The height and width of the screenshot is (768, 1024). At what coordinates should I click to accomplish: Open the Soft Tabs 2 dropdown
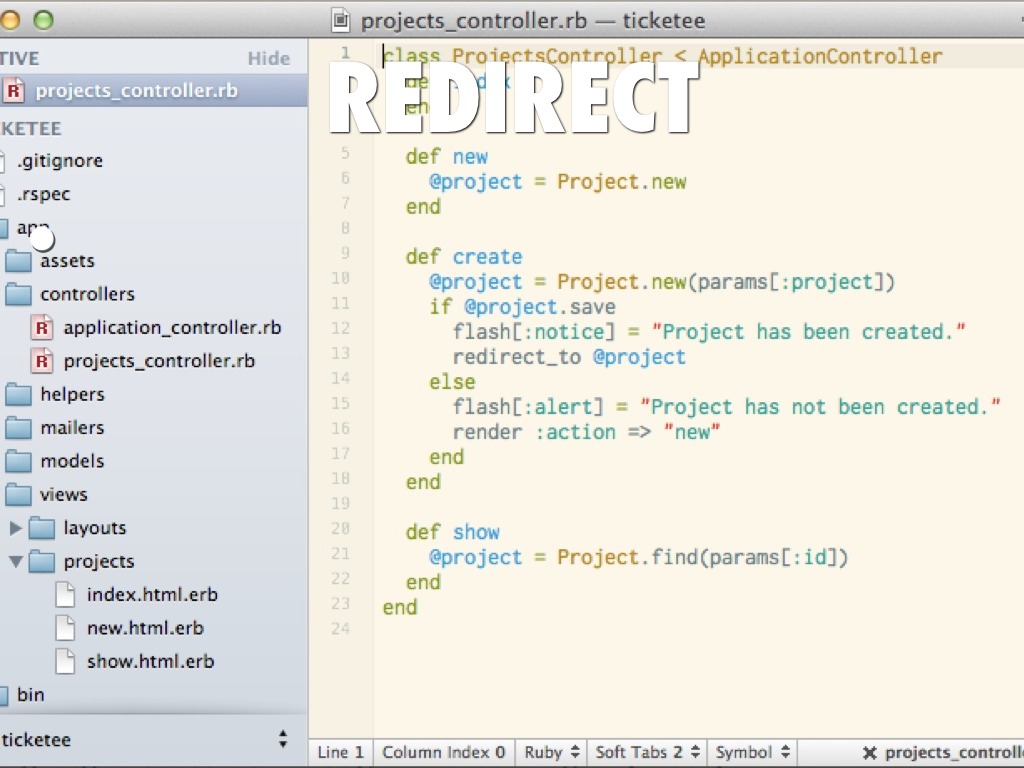coord(648,752)
